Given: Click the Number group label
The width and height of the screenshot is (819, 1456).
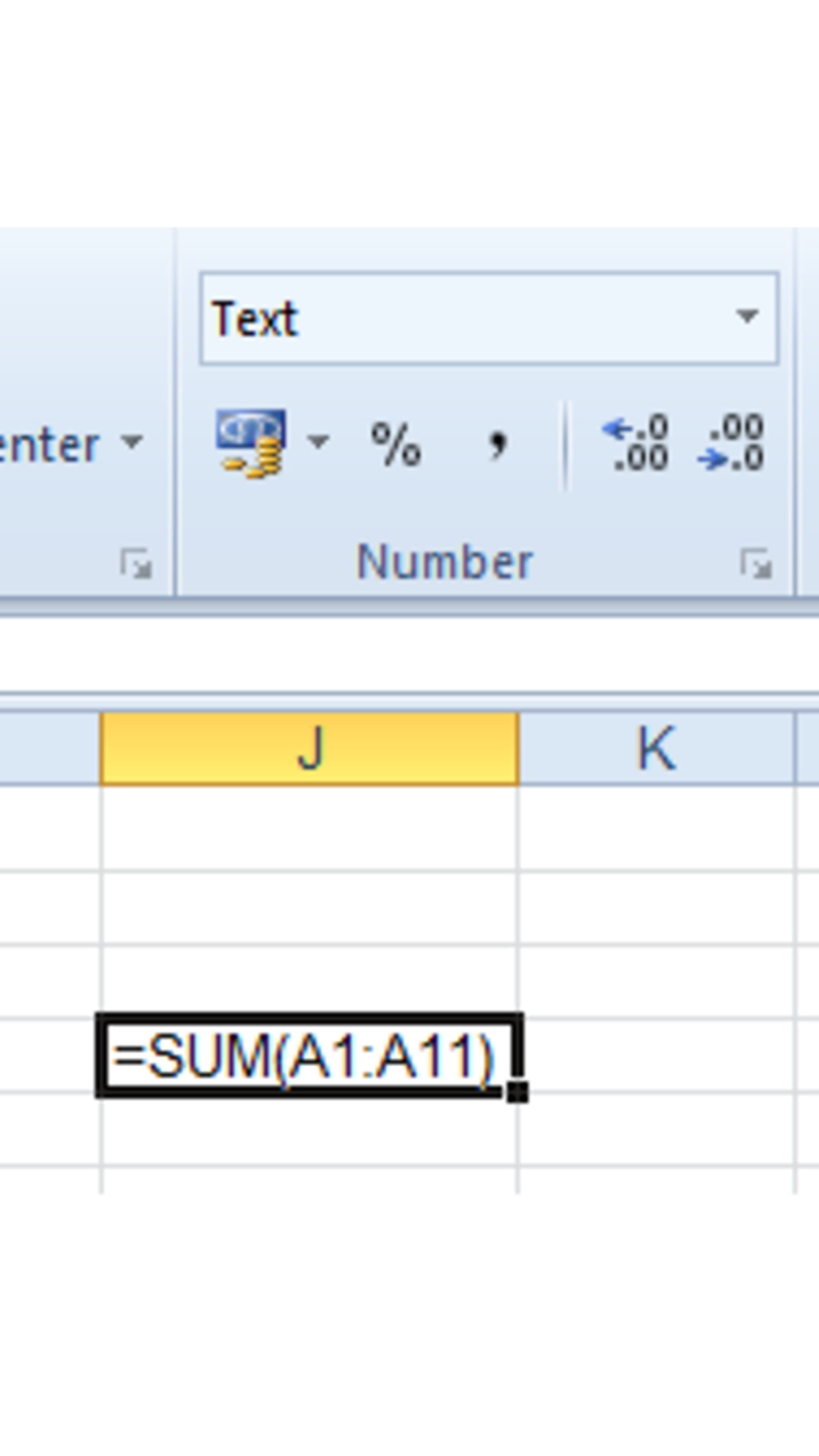Looking at the screenshot, I should [446, 560].
